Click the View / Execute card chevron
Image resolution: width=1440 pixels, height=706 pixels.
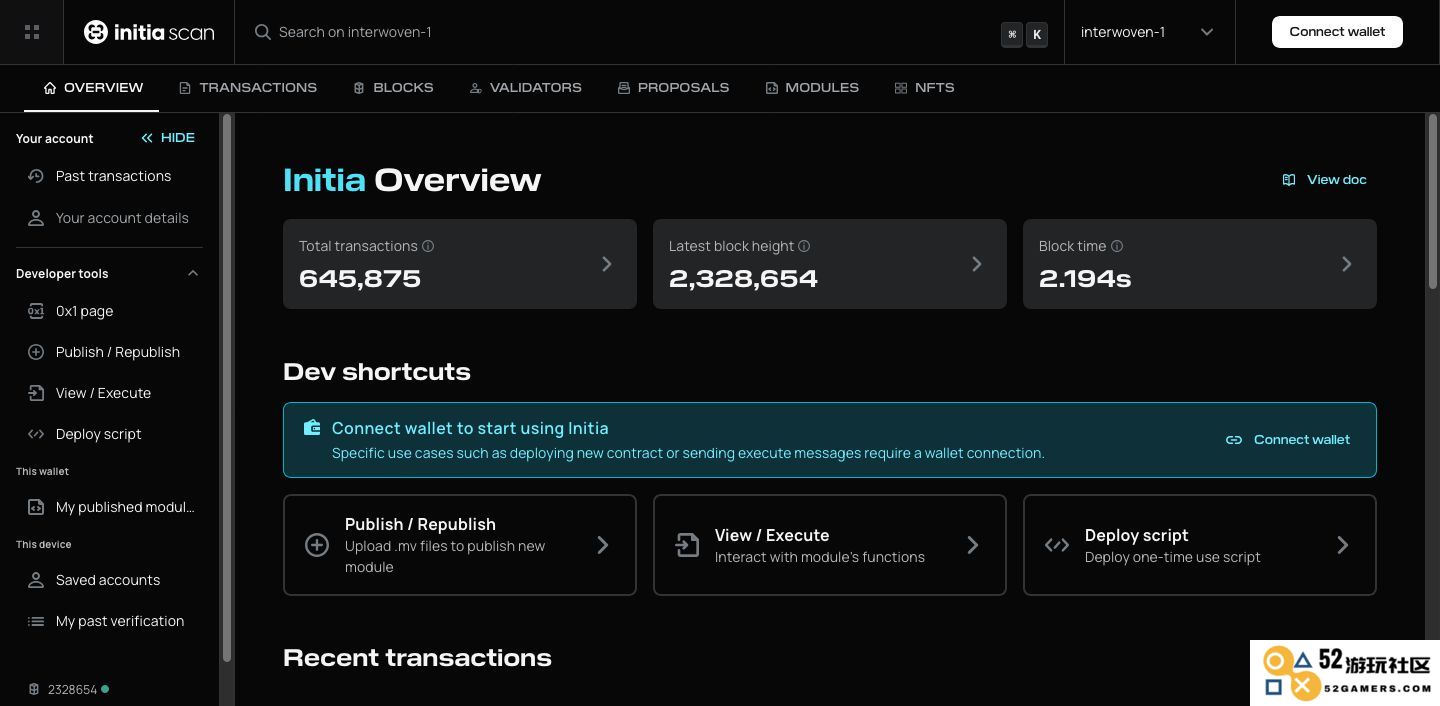(x=973, y=545)
